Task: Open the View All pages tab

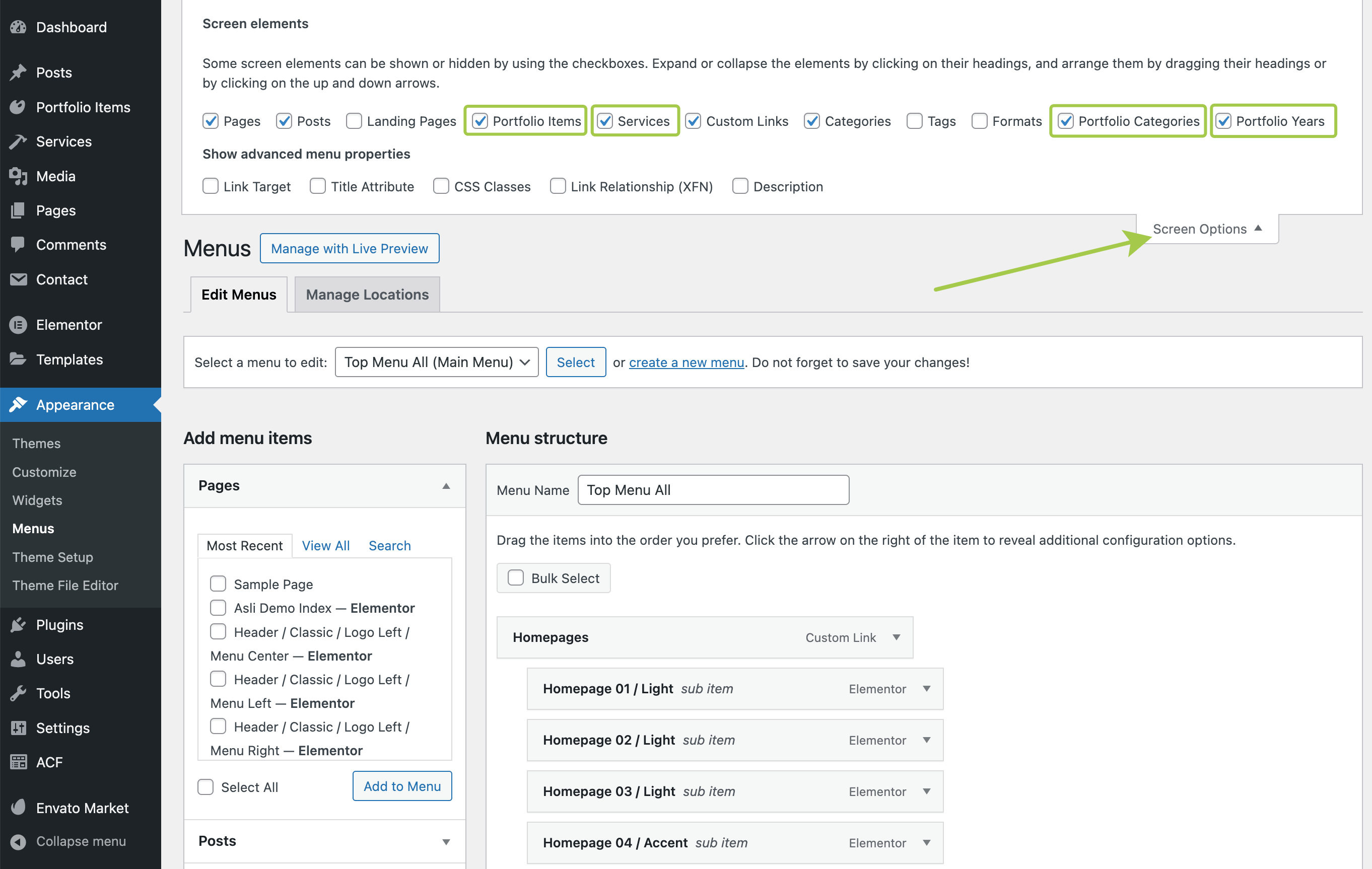Action: tap(325, 545)
